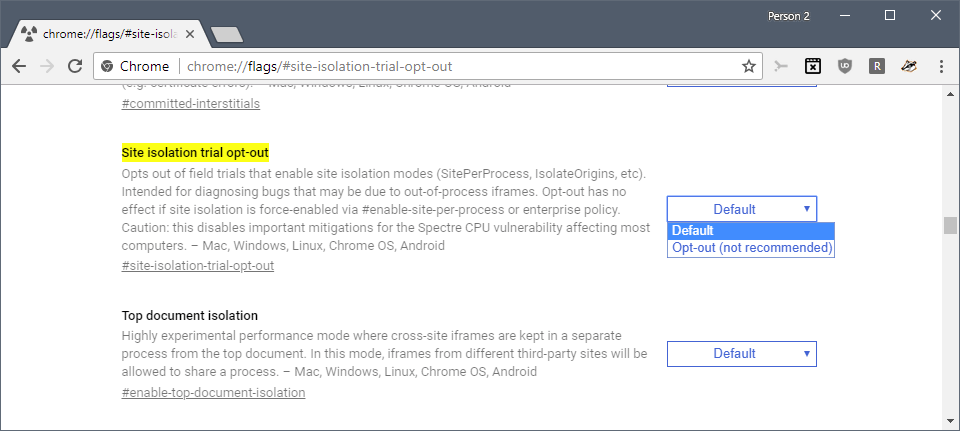Reload the current flags page
Image resolution: width=960 pixels, height=431 pixels.
pyautogui.click(x=74, y=66)
